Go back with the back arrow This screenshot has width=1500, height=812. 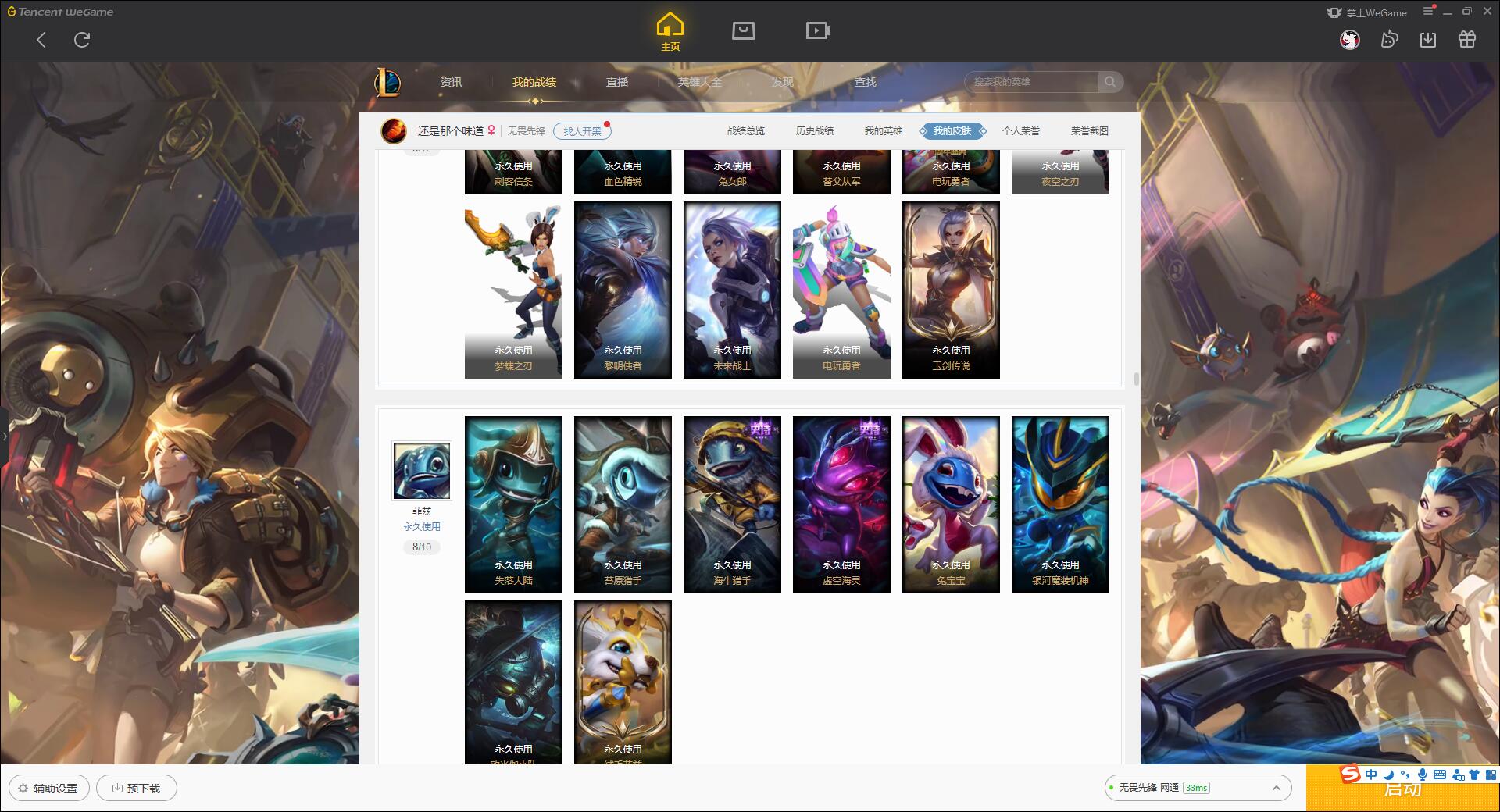click(x=41, y=40)
